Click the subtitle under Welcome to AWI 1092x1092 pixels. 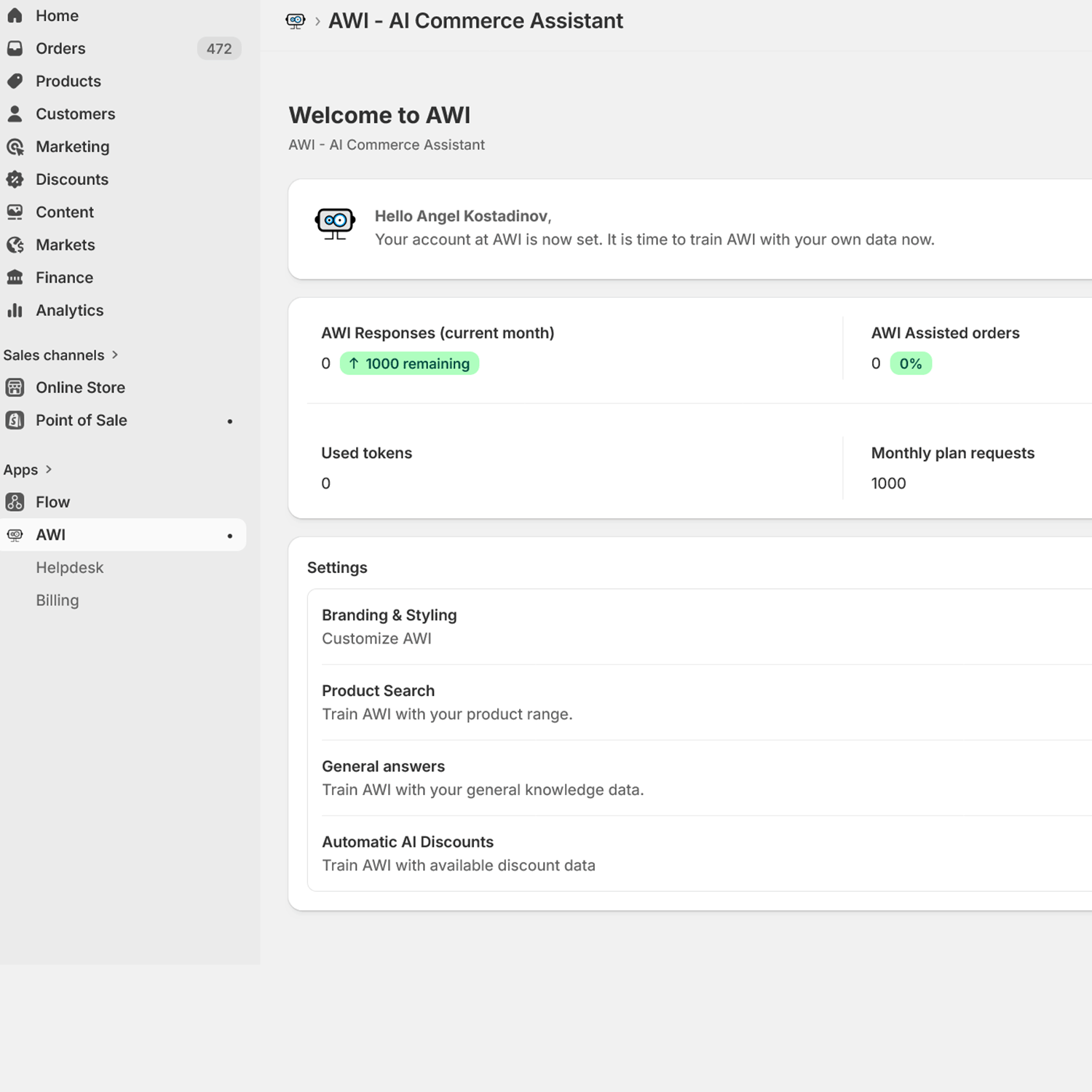pyautogui.click(x=387, y=145)
